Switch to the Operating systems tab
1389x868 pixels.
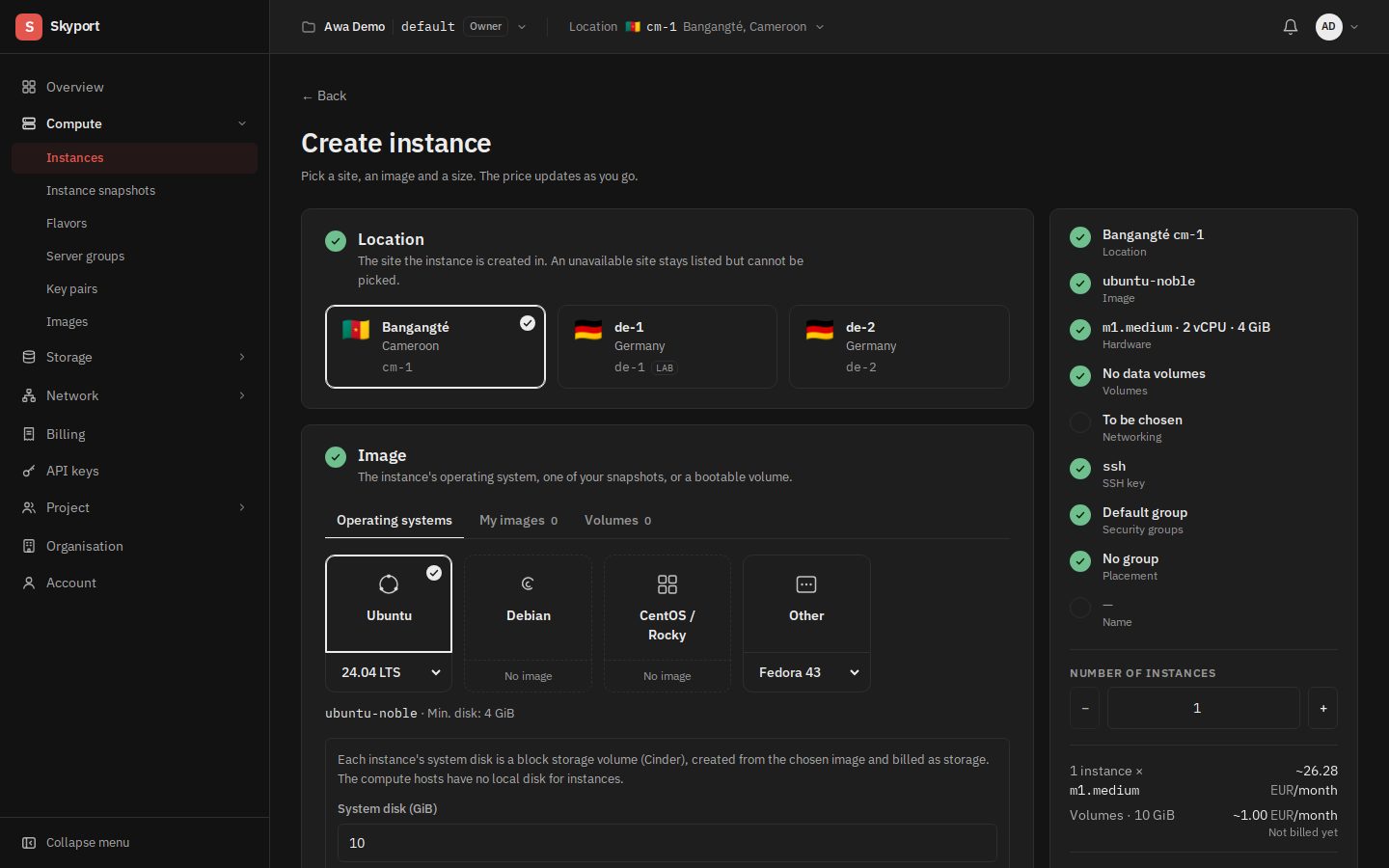click(395, 521)
